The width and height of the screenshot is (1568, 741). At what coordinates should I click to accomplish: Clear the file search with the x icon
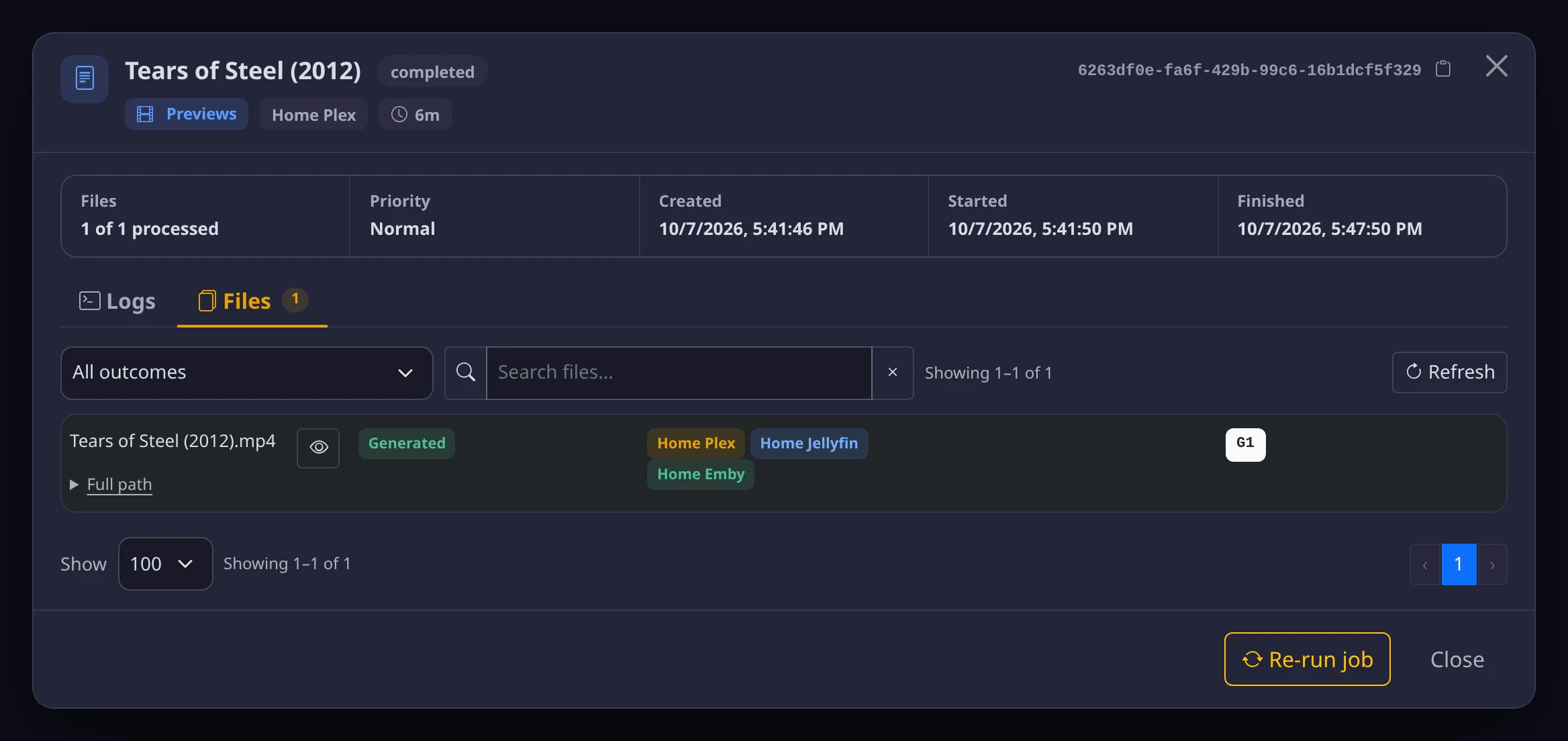pyautogui.click(x=893, y=373)
